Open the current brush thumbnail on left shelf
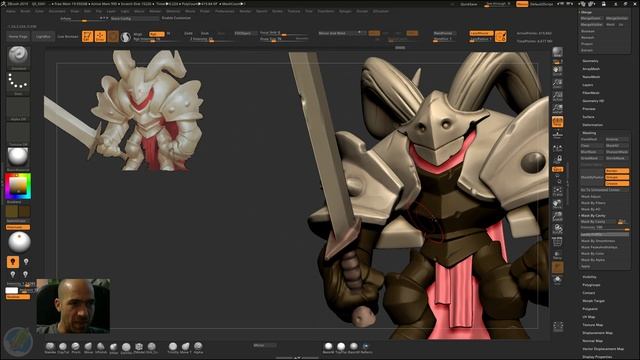Viewport: 640px width, 360px height. pos(18,56)
